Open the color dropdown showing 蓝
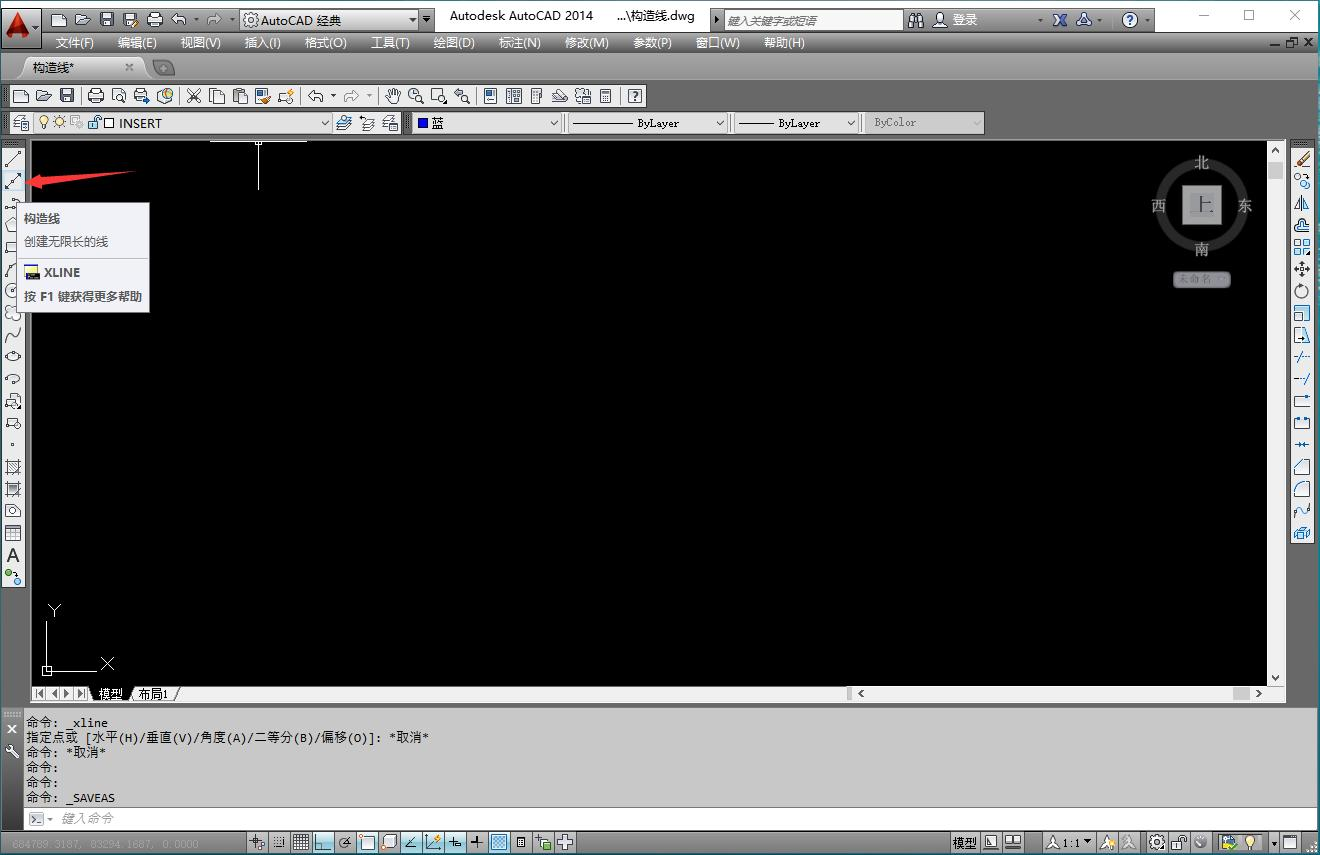Image resolution: width=1320 pixels, height=855 pixels. point(556,122)
